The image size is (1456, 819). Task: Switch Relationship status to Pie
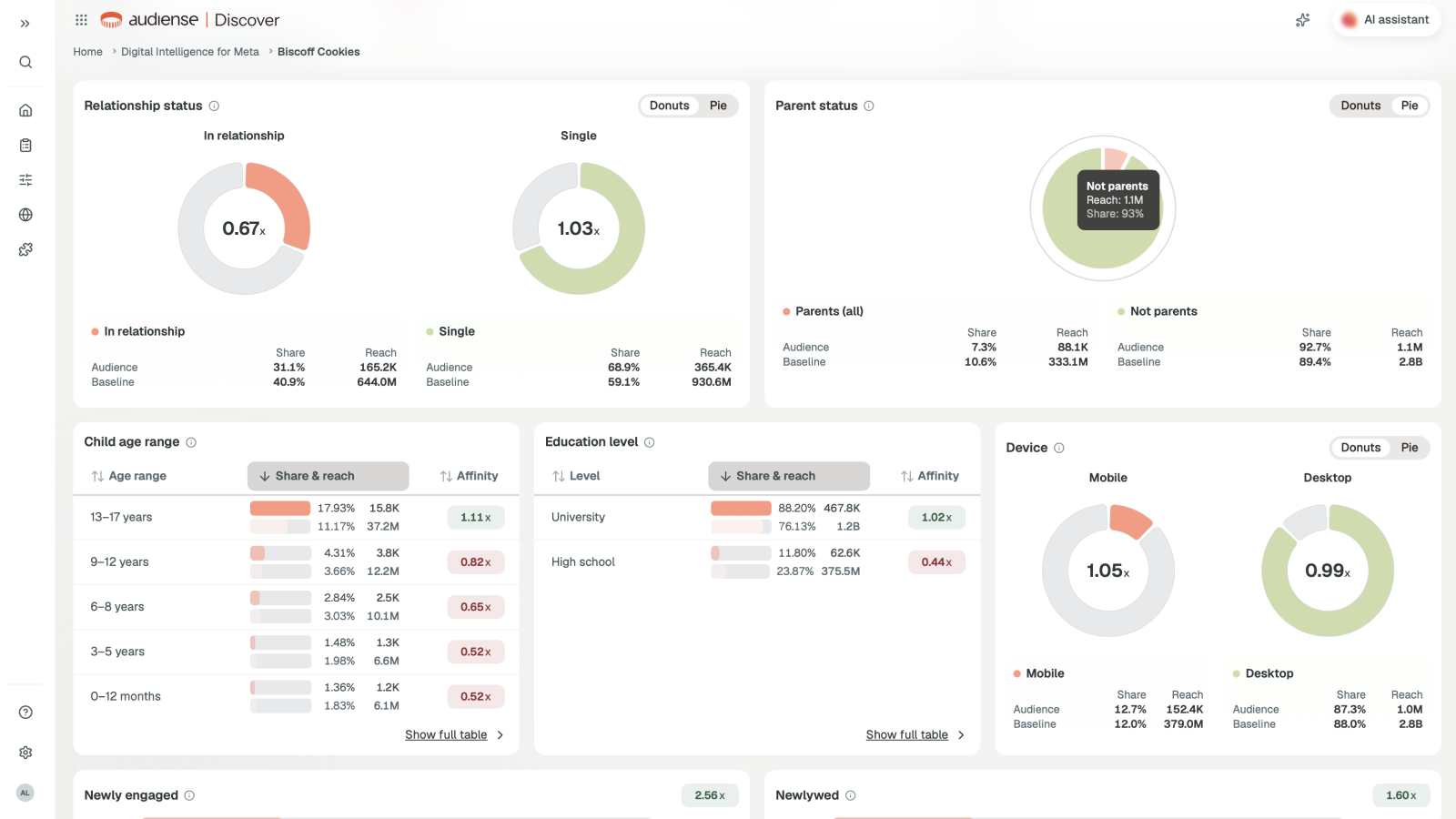tap(718, 106)
